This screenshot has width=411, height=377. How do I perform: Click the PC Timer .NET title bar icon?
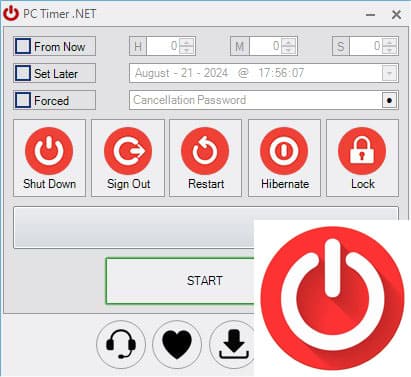[x=11, y=14]
